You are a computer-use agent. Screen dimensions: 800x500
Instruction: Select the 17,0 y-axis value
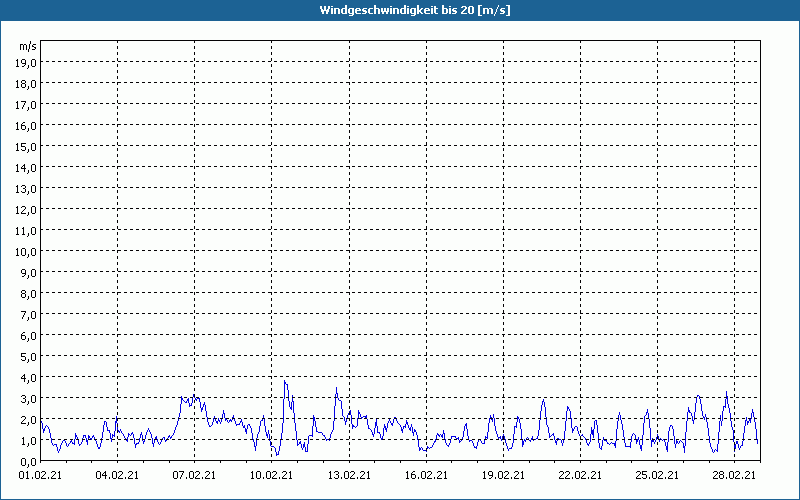click(27, 105)
